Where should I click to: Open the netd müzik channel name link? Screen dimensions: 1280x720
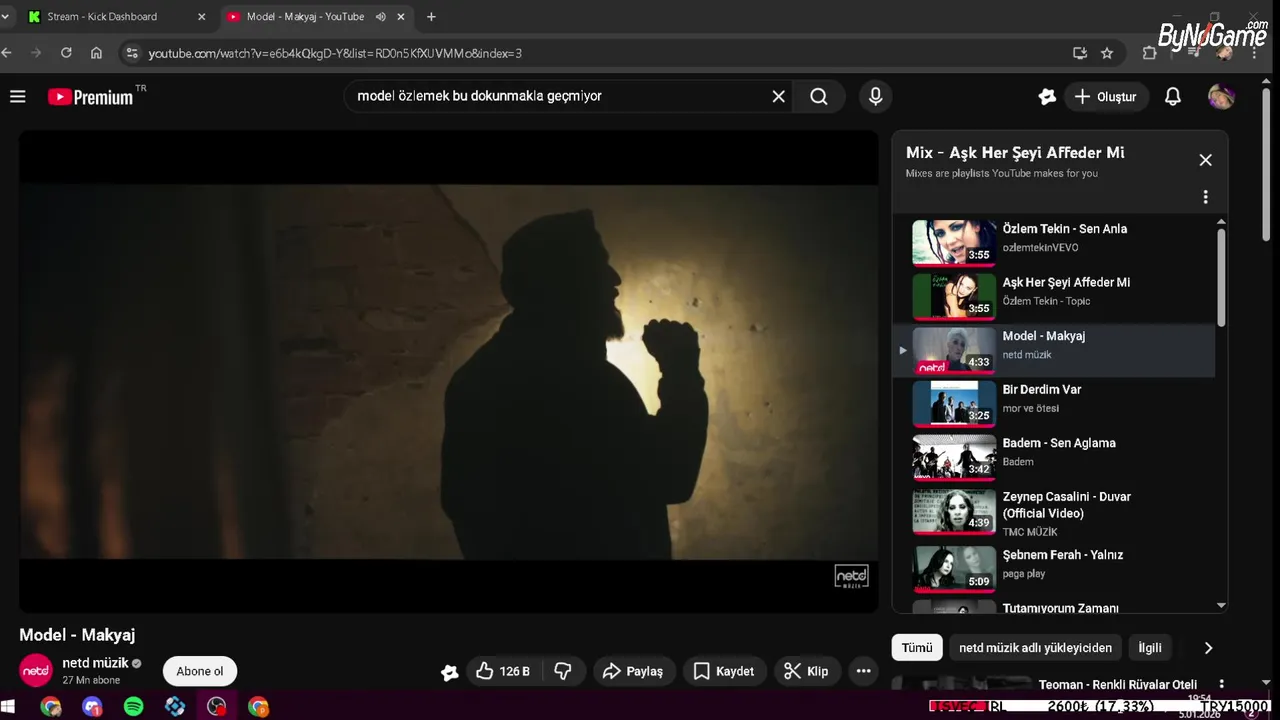(x=95, y=663)
